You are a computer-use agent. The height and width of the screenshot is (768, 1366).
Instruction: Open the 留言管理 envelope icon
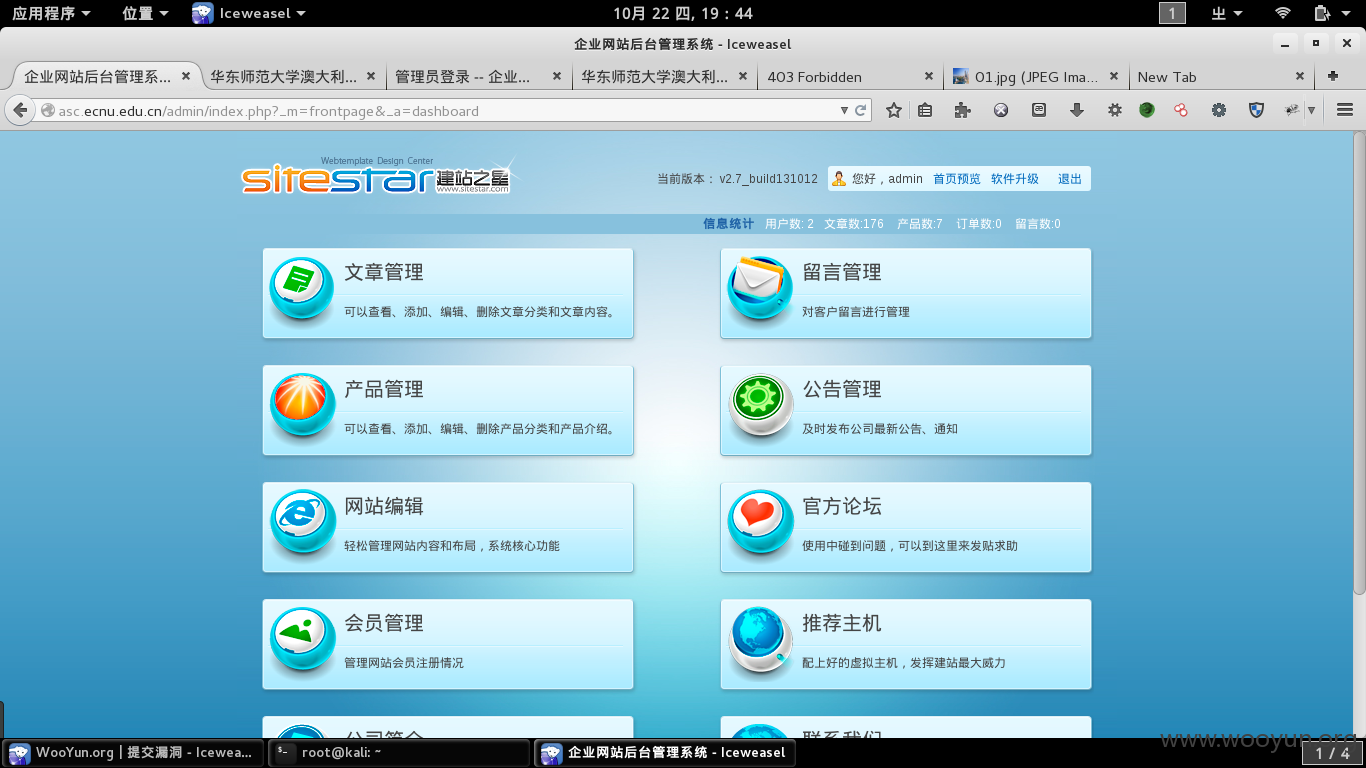[x=760, y=288]
